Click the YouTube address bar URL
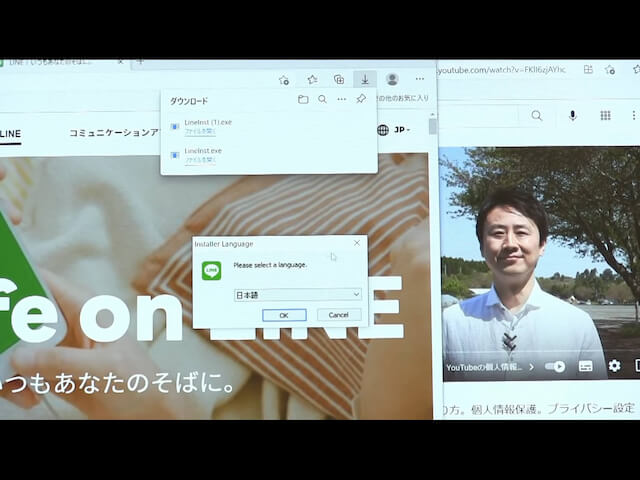 pyautogui.click(x=502, y=70)
